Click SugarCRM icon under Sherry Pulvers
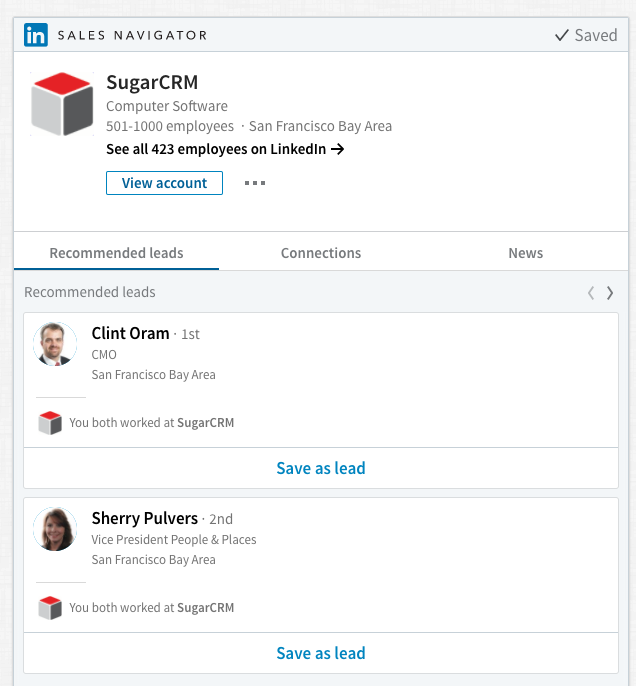Screen dimensions: 636x686 click(50, 608)
